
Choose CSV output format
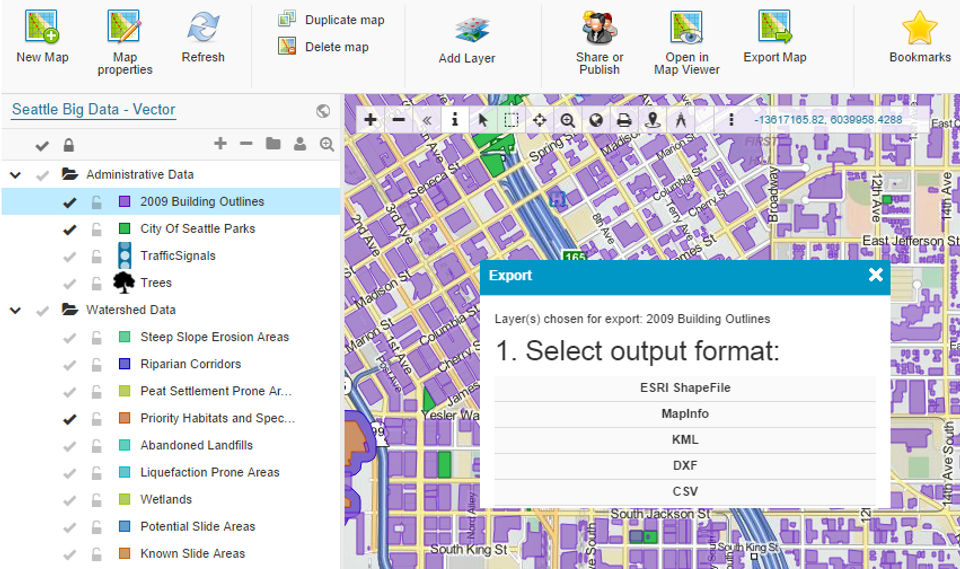point(684,492)
